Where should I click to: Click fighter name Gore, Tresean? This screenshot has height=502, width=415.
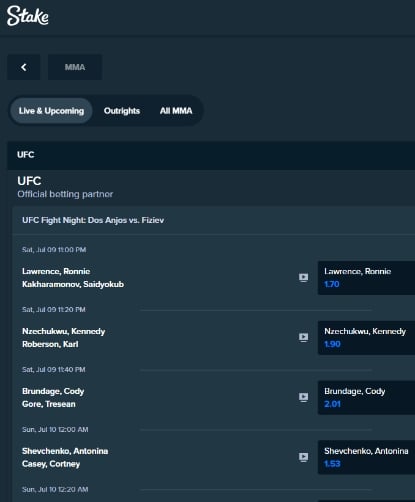click(x=49, y=404)
